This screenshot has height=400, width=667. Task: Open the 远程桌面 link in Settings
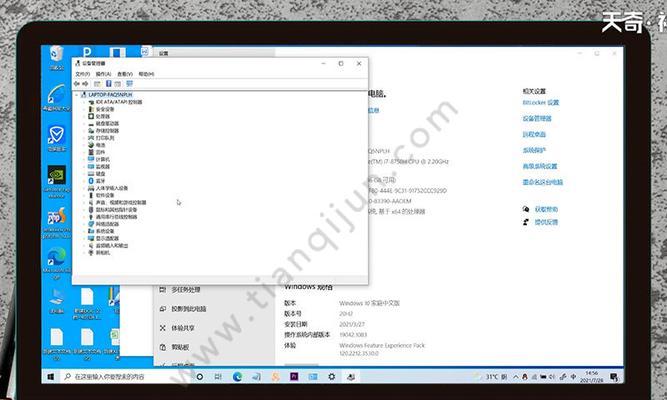point(534,134)
